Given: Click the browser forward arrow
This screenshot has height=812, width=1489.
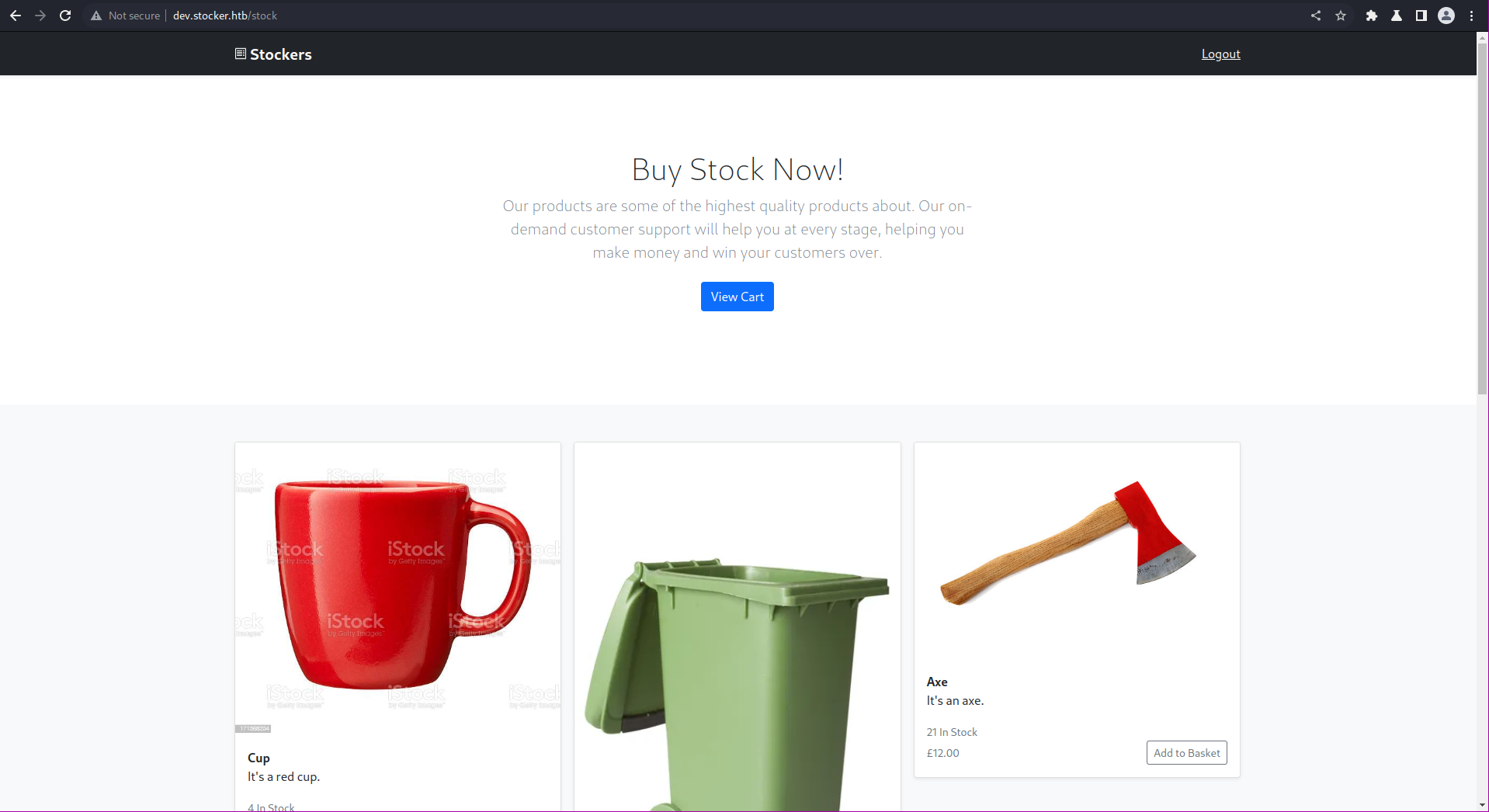Looking at the screenshot, I should coord(40,16).
